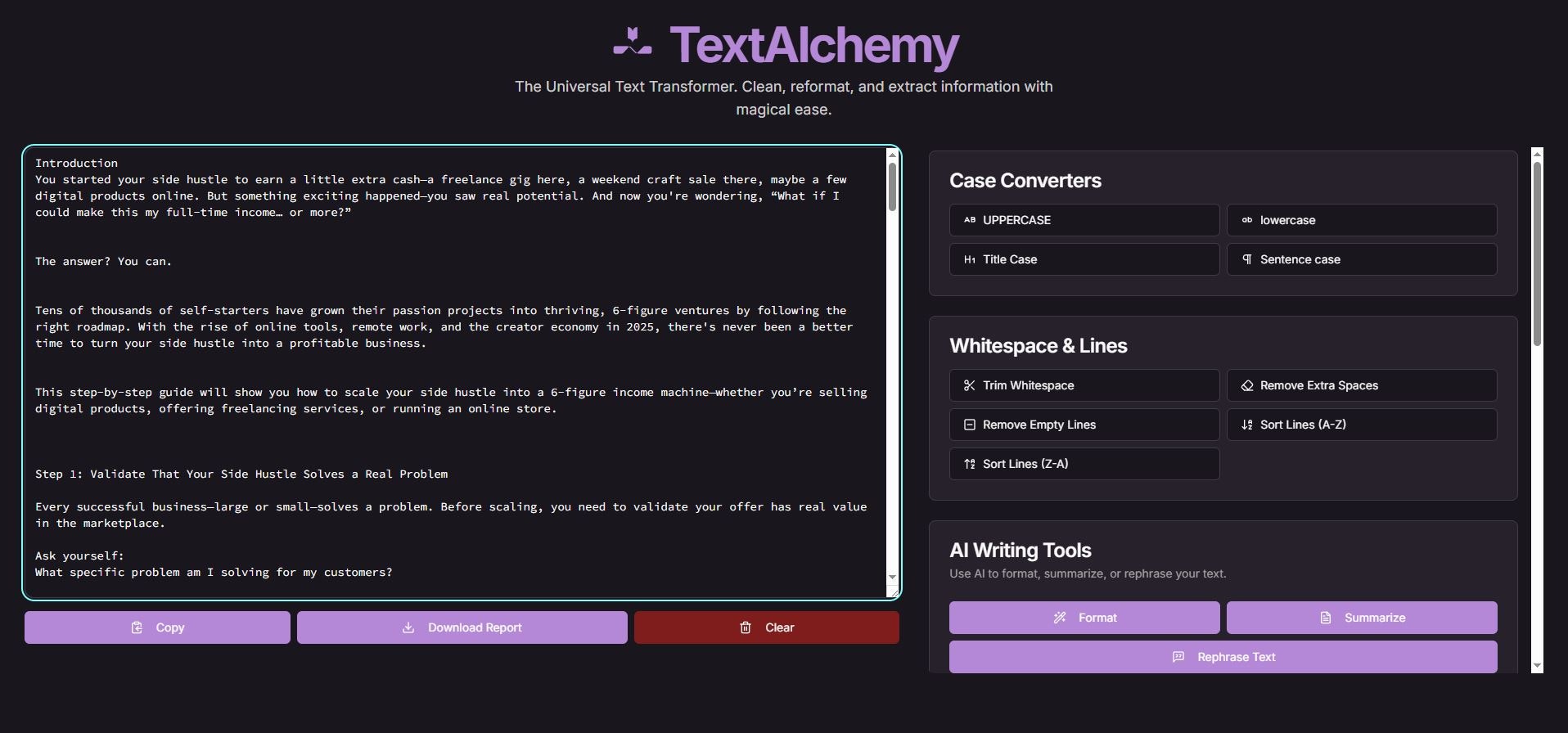Click the TextAlchemy title heading

click(814, 45)
